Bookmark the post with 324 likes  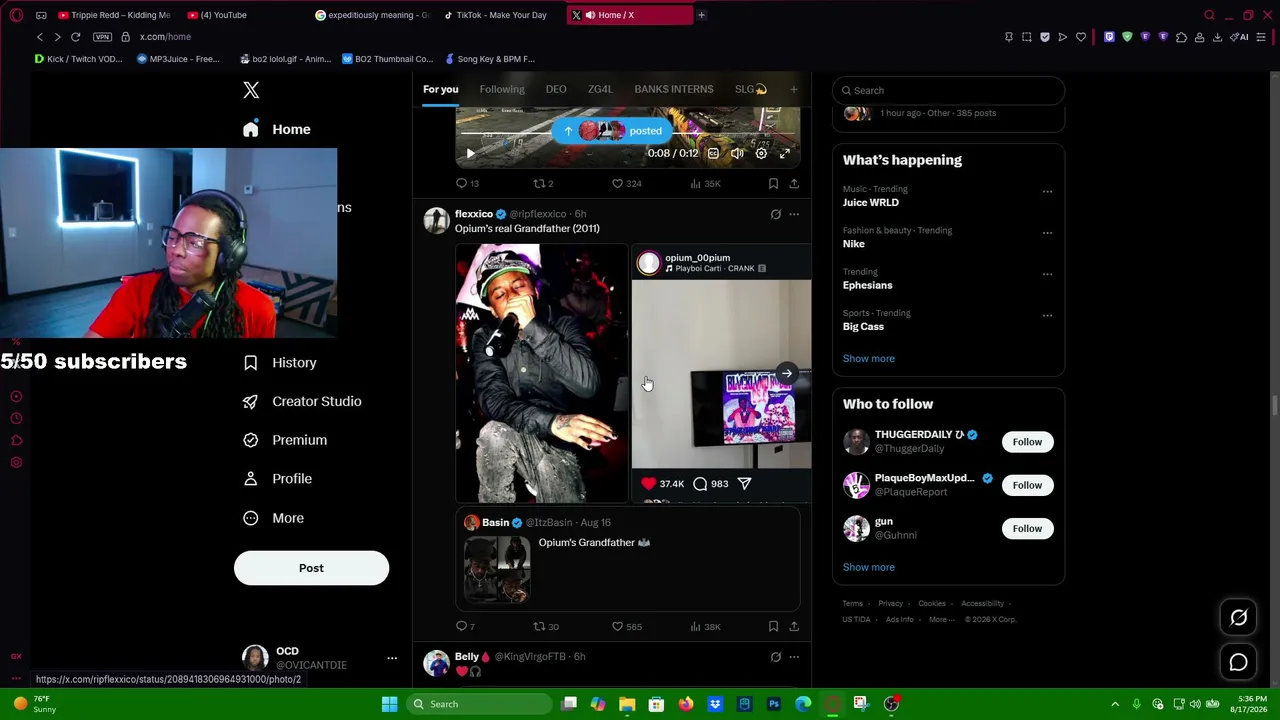point(773,183)
